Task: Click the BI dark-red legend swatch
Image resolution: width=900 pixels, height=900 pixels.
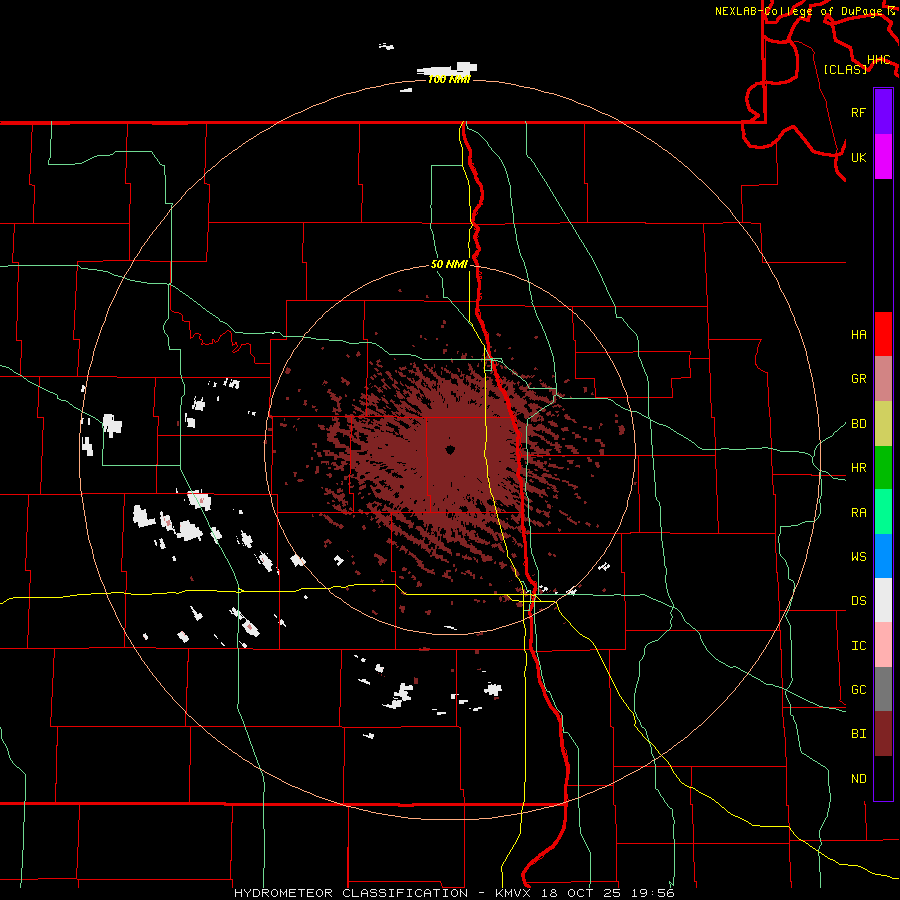Action: pyautogui.click(x=883, y=734)
